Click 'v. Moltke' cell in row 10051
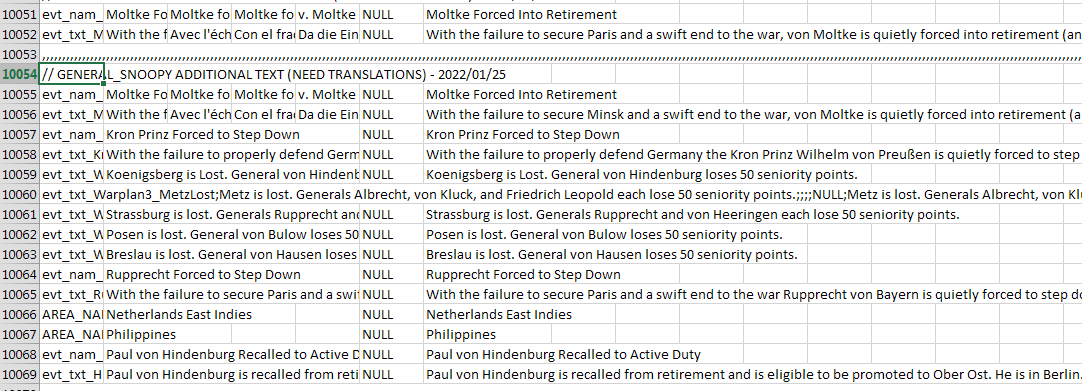Image resolution: width=1082 pixels, height=391 pixels. click(x=328, y=14)
